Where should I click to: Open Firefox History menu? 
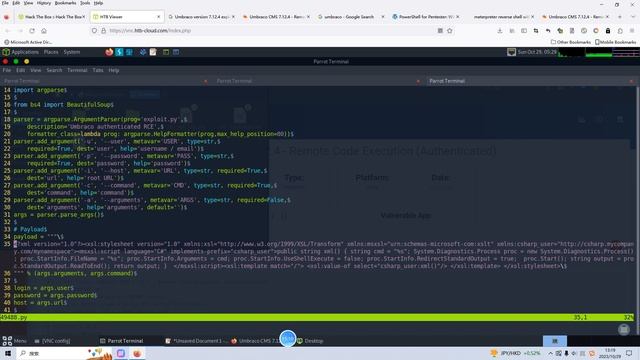tap(44, 3)
